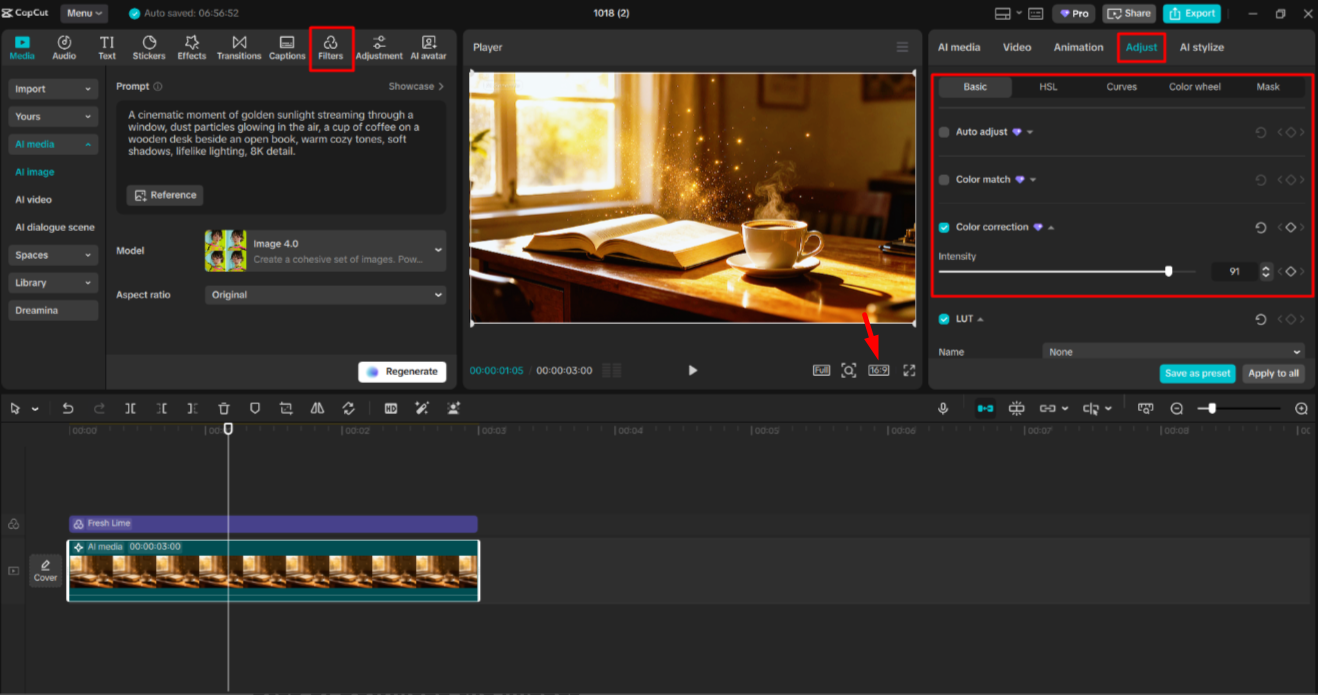Open the select tool mode dropdown arrow

35,409
